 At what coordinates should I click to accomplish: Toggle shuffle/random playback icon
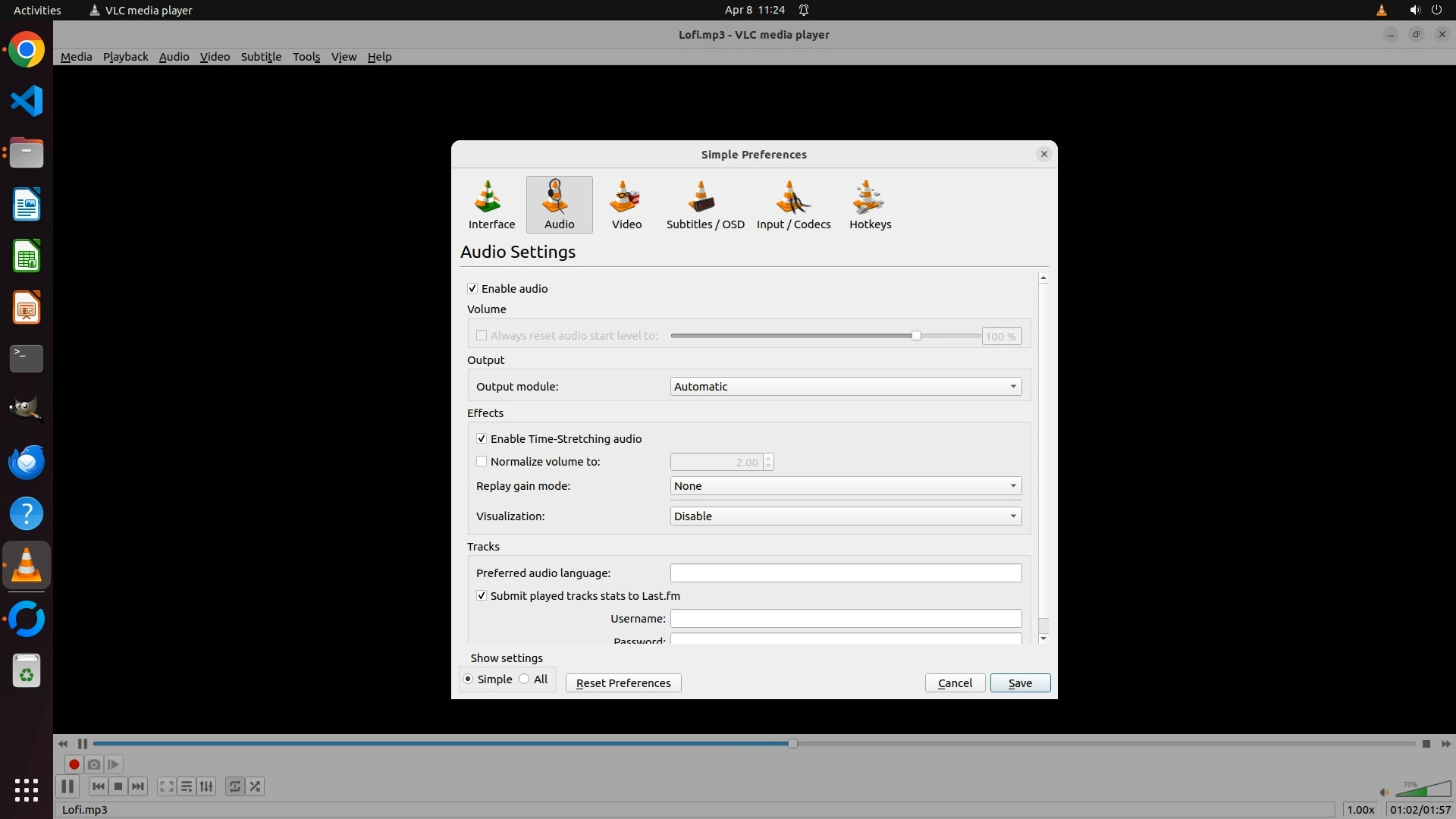[x=256, y=786]
